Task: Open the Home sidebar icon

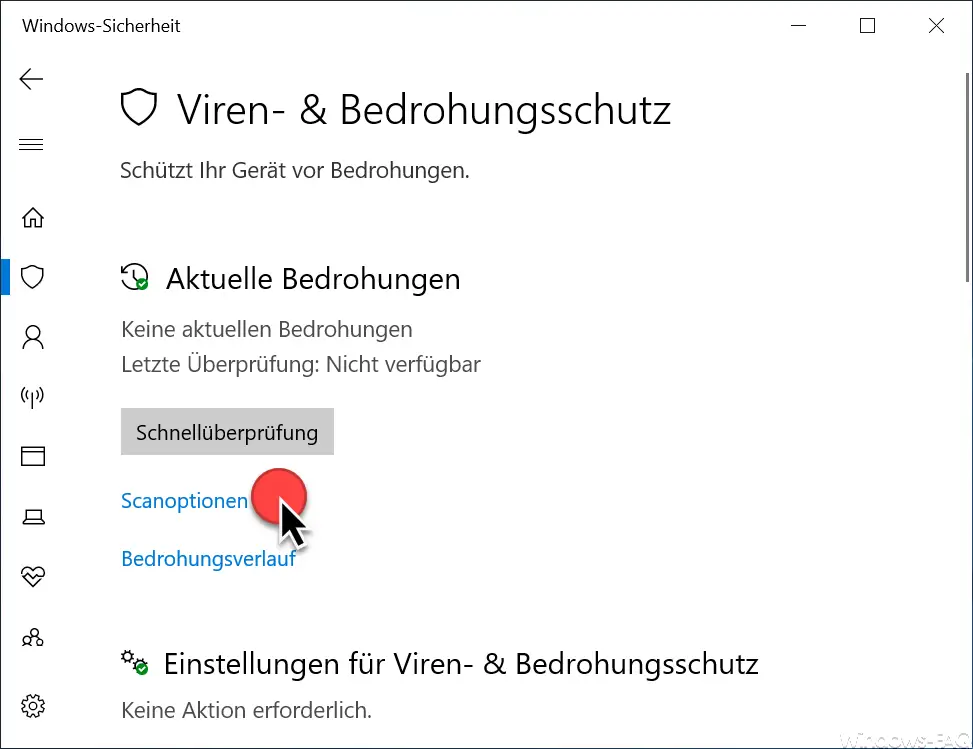Action: coord(33,218)
